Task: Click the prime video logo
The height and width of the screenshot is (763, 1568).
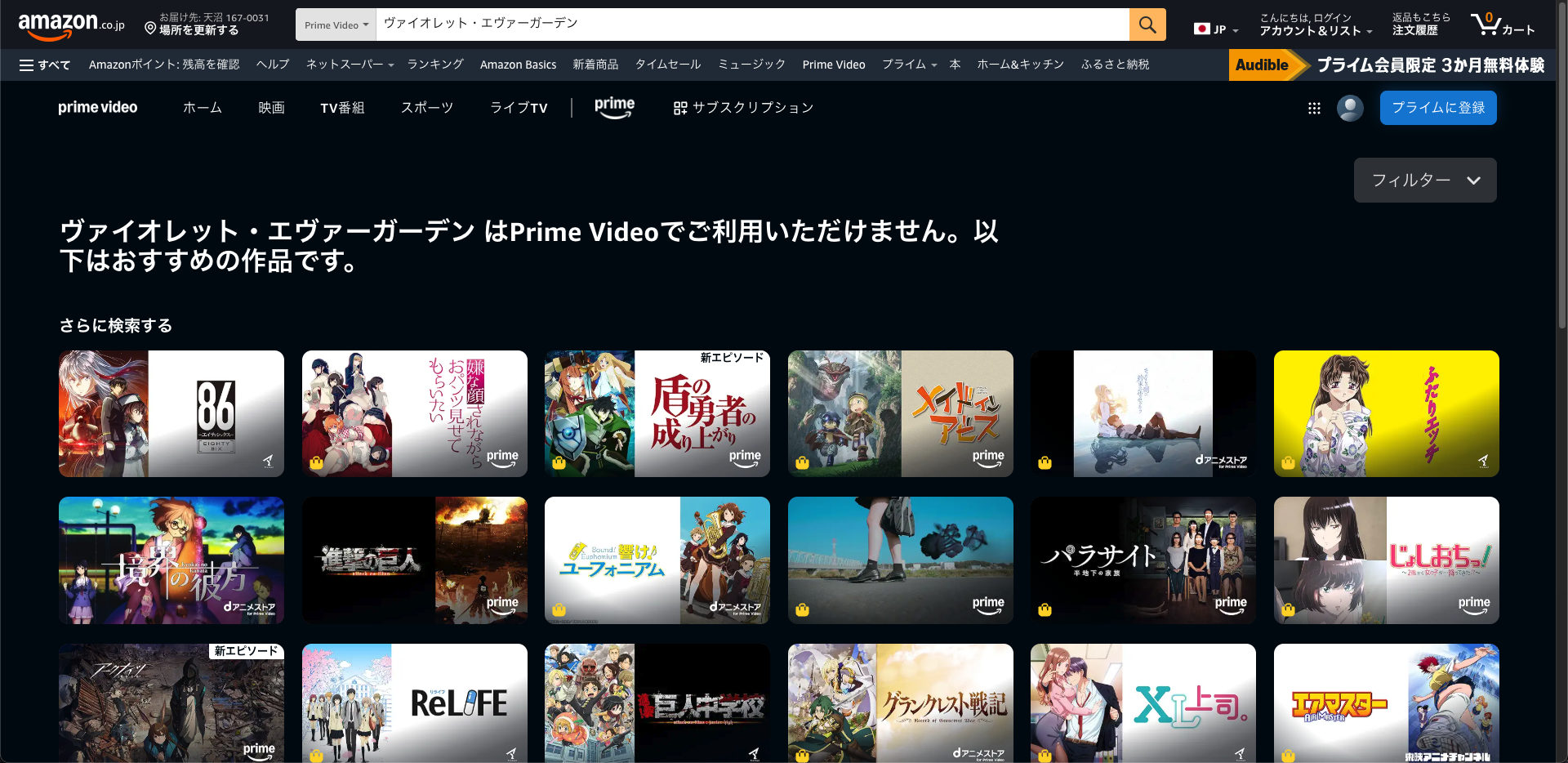Action: pyautogui.click(x=98, y=107)
